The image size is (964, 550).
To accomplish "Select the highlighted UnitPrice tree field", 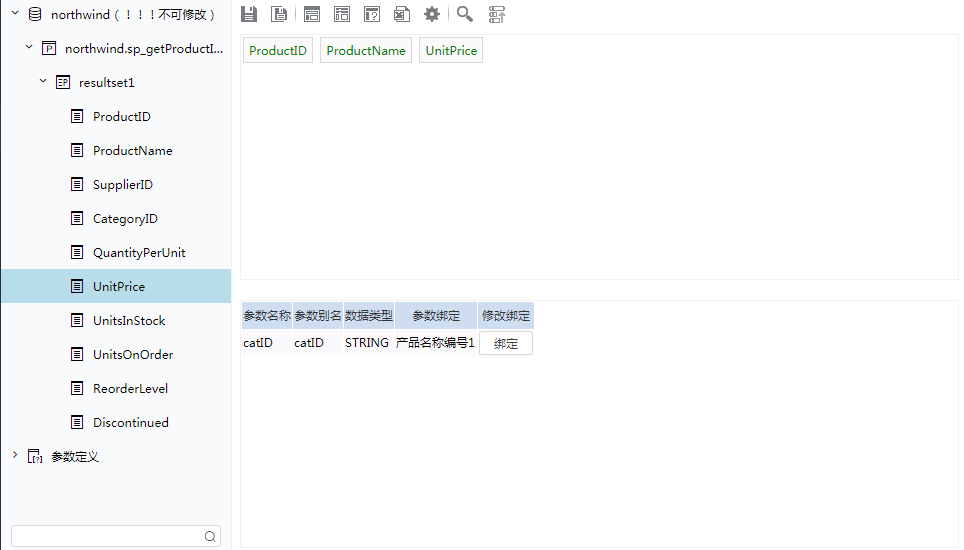I will click(119, 286).
